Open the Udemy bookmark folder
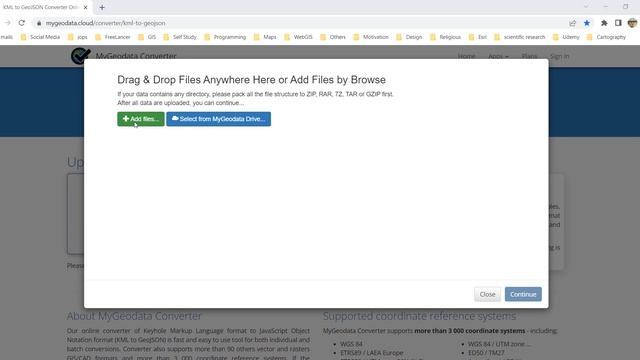Screen dimensions: 640x360 coord(566,37)
